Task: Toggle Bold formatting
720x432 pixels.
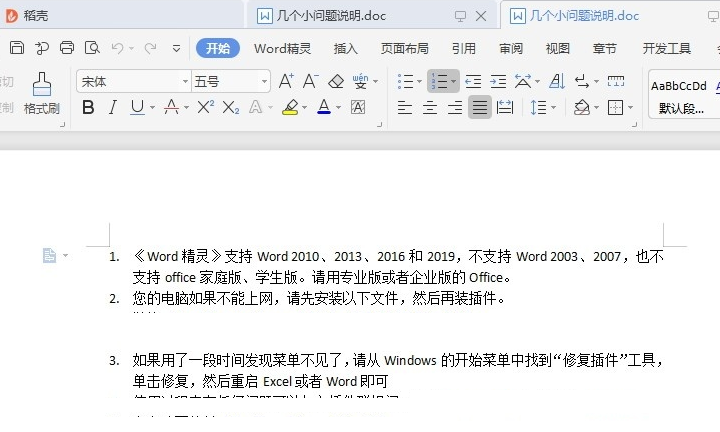Action: (x=88, y=107)
